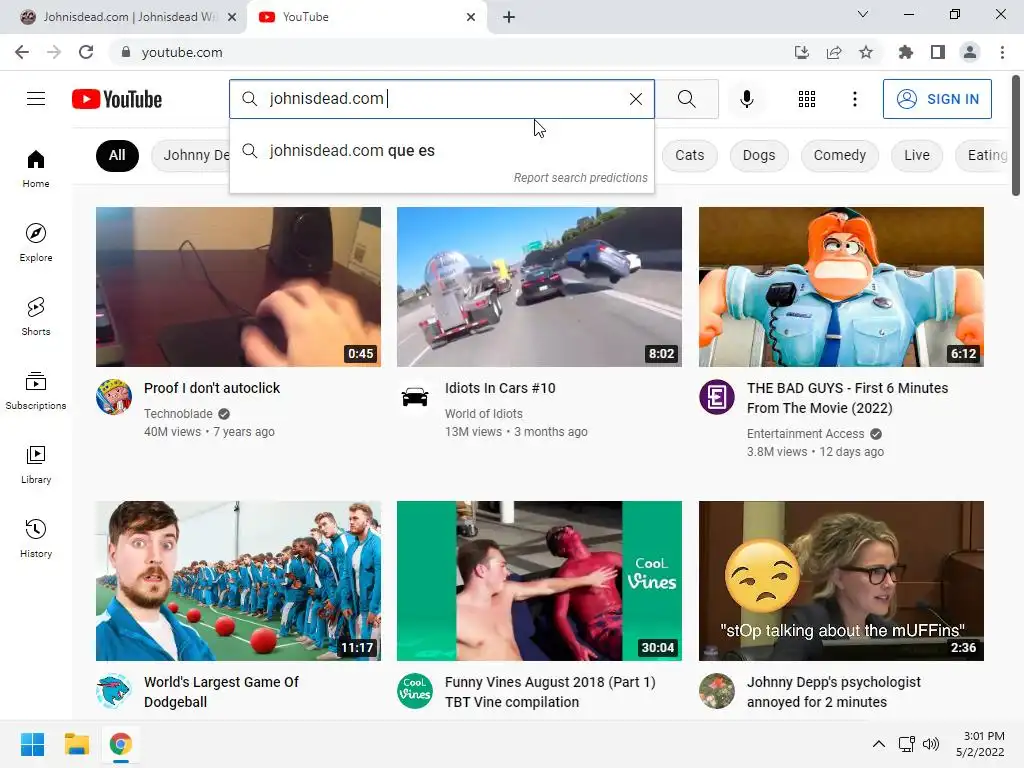
Task: Open Subscriptions in the sidebar
Action: pyautogui.click(x=36, y=391)
